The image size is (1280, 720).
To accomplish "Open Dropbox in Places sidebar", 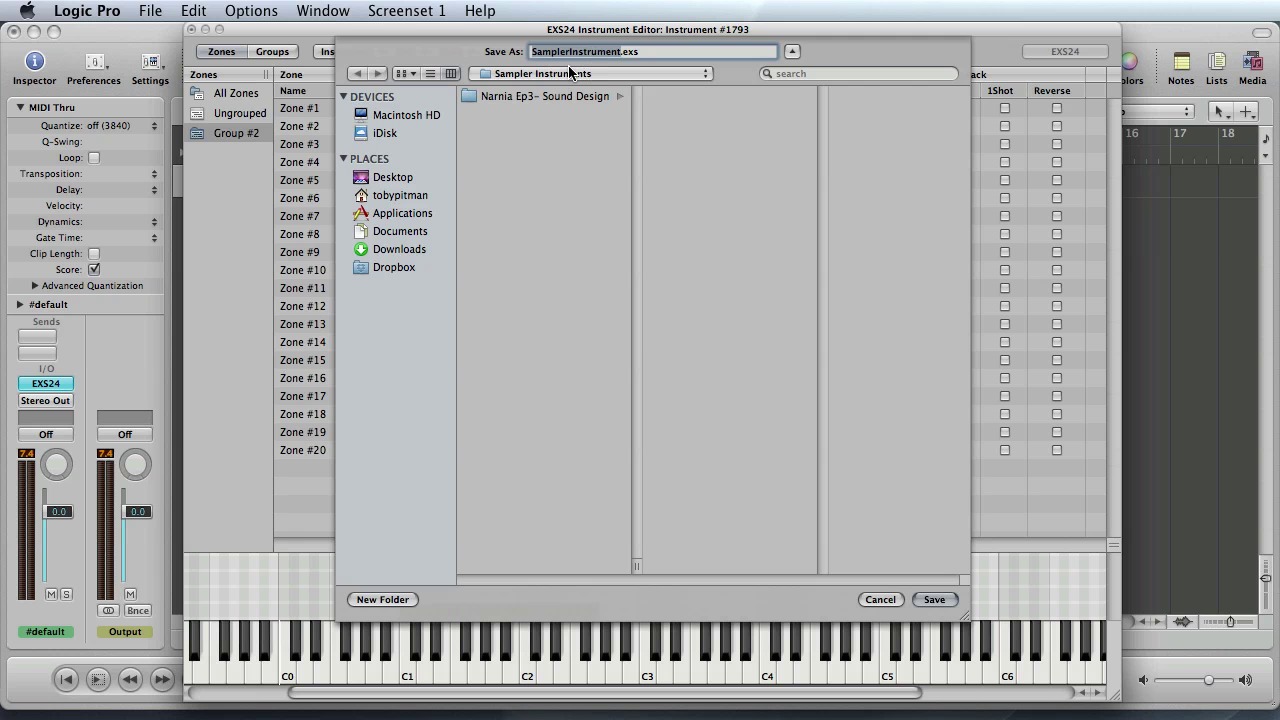I will pos(385,267).
